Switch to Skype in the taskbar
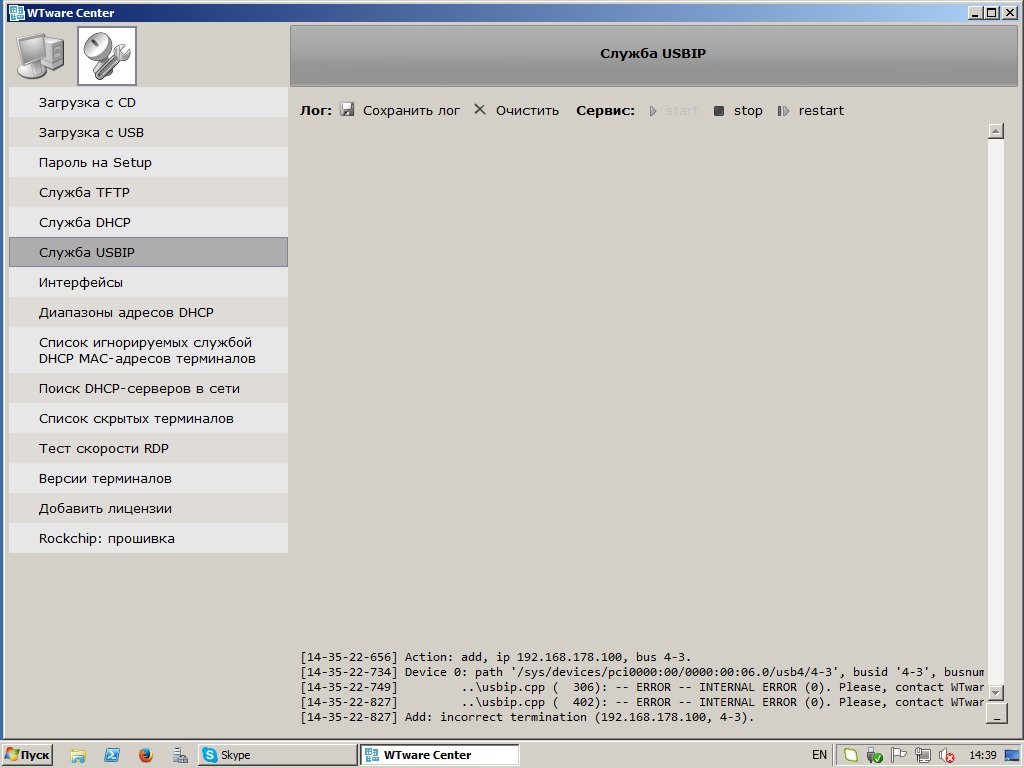 click(276, 755)
